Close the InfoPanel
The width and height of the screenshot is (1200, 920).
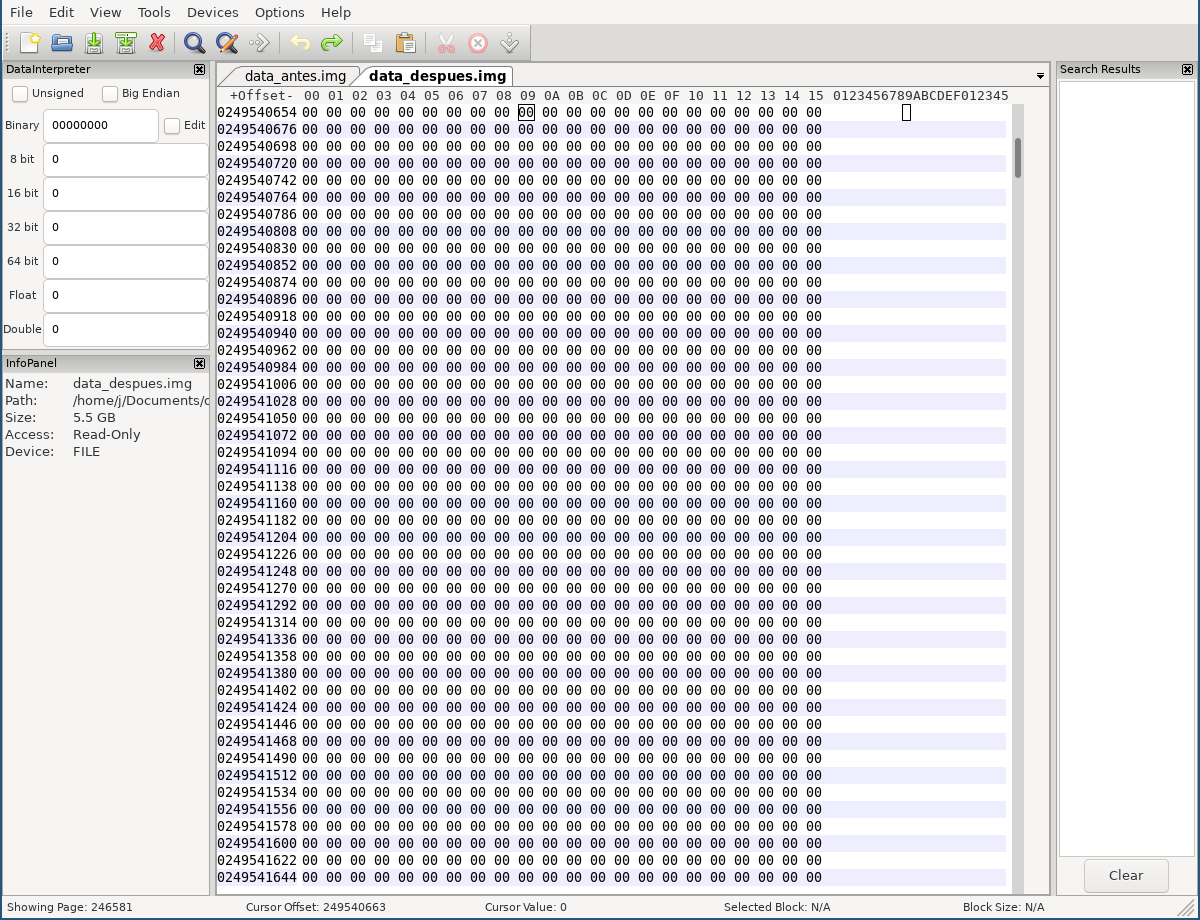(199, 363)
